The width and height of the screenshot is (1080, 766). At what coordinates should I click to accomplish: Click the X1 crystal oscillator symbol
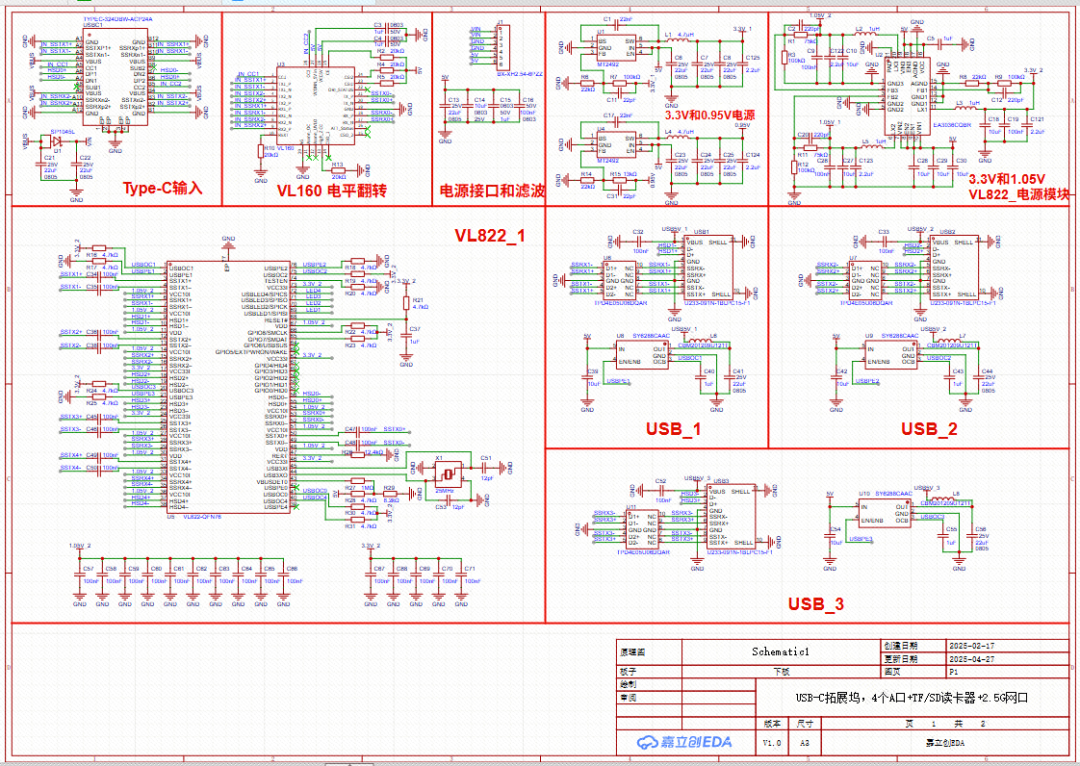[447, 473]
